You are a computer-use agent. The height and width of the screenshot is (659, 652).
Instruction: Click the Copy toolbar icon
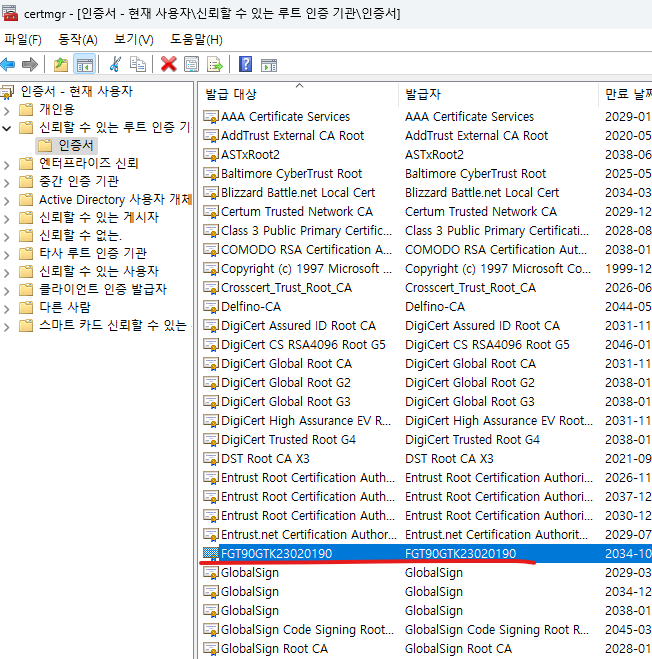[137, 65]
